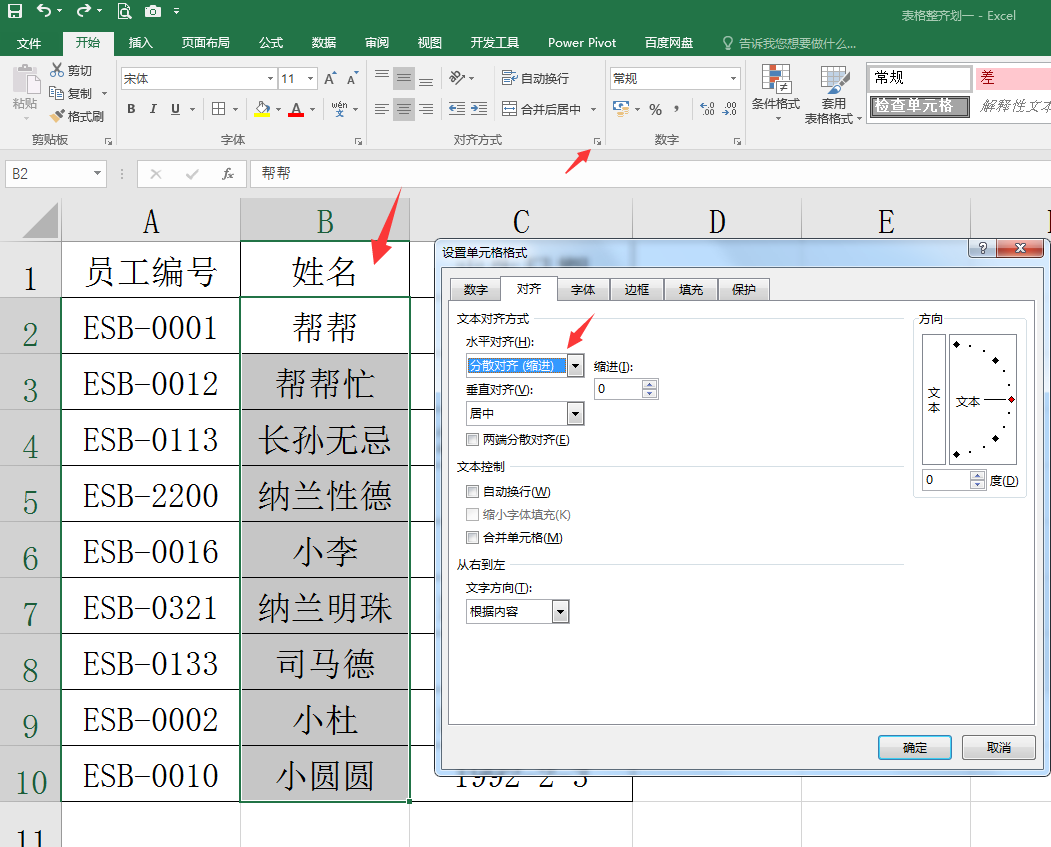The image size is (1051, 847).
Task: Click the Decrease Indent icon
Action: point(456,109)
